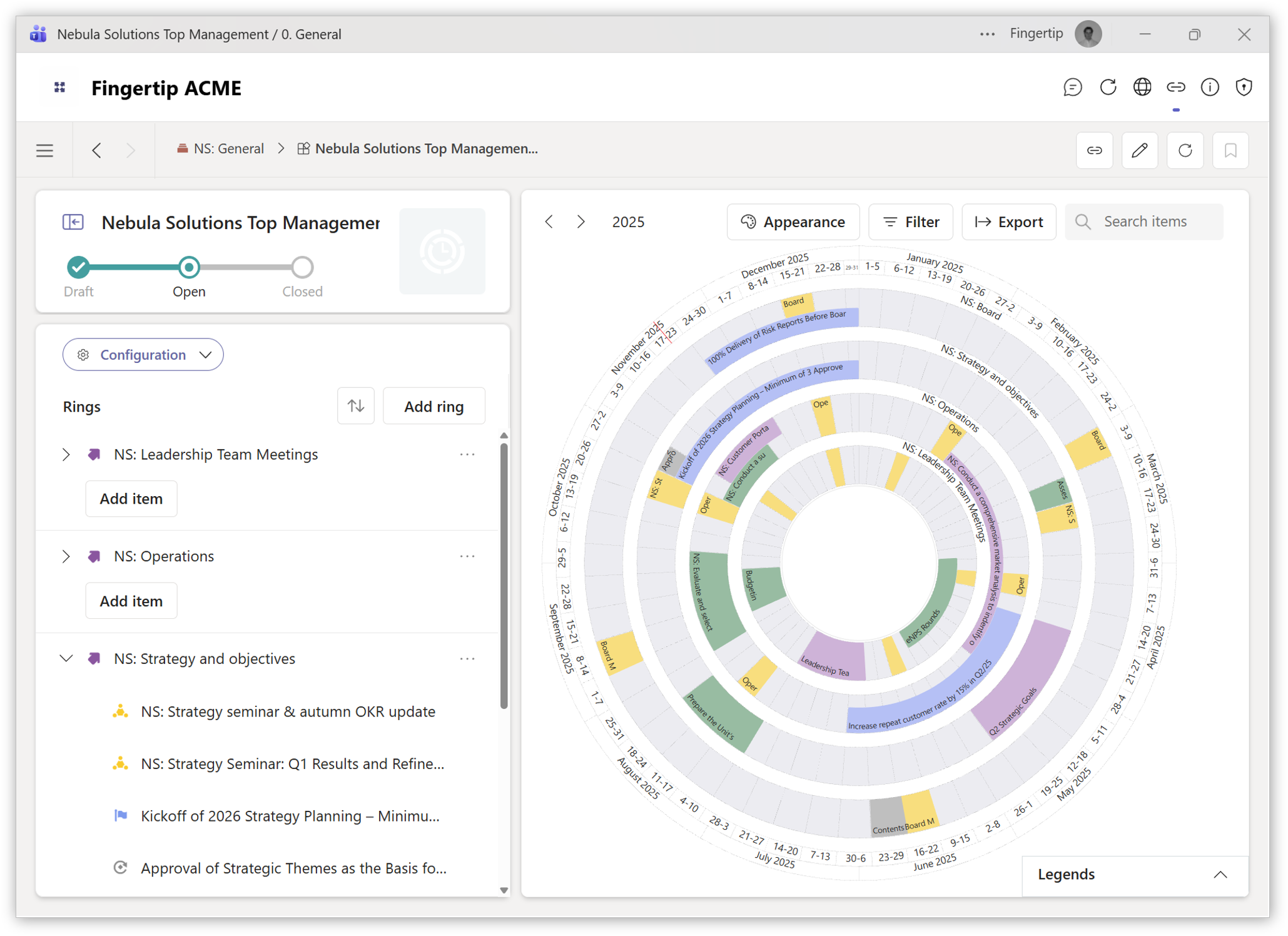Expand NS: Leadership Team Meetings ring
Viewport: 1288px width, 936px height.
click(66, 455)
